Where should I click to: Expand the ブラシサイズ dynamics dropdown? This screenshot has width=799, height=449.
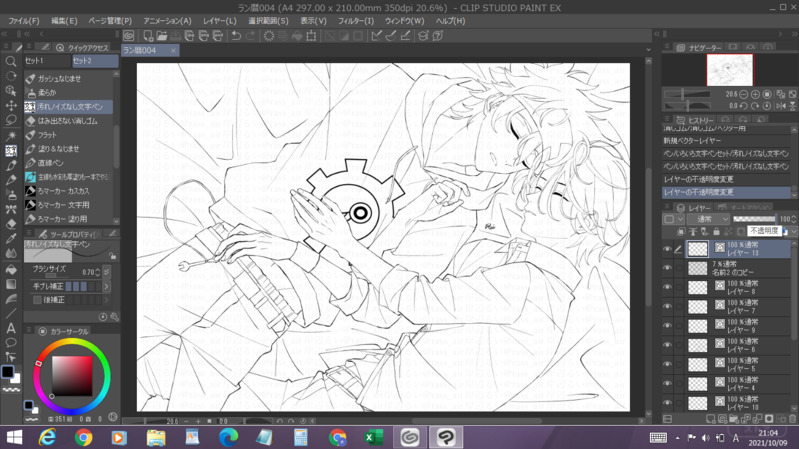coord(106,272)
